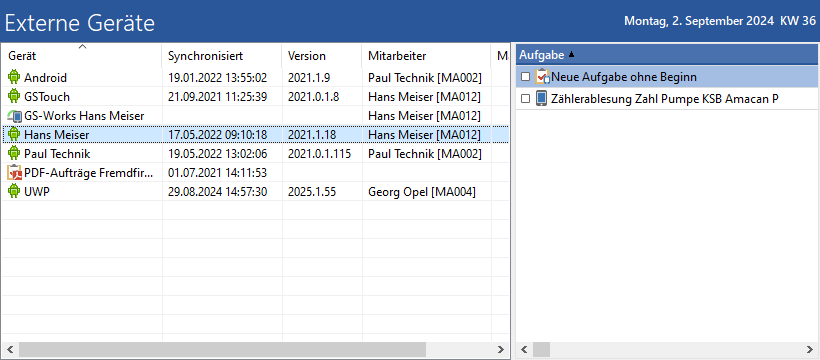The image size is (820, 360).
Task: Click sync time 29.08.2024 14:57:30
Action: point(218,192)
